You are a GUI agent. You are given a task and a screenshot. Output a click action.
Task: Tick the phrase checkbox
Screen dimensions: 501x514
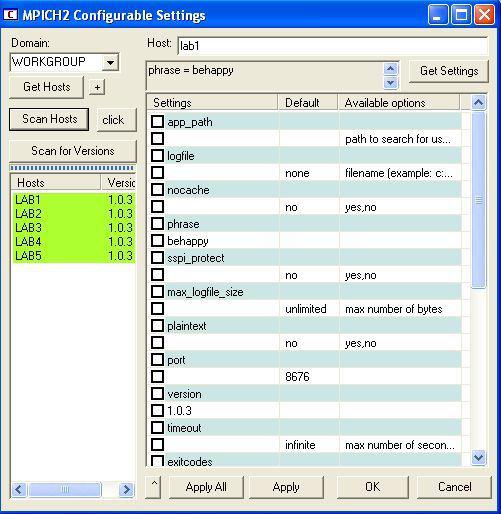[x=157, y=223]
